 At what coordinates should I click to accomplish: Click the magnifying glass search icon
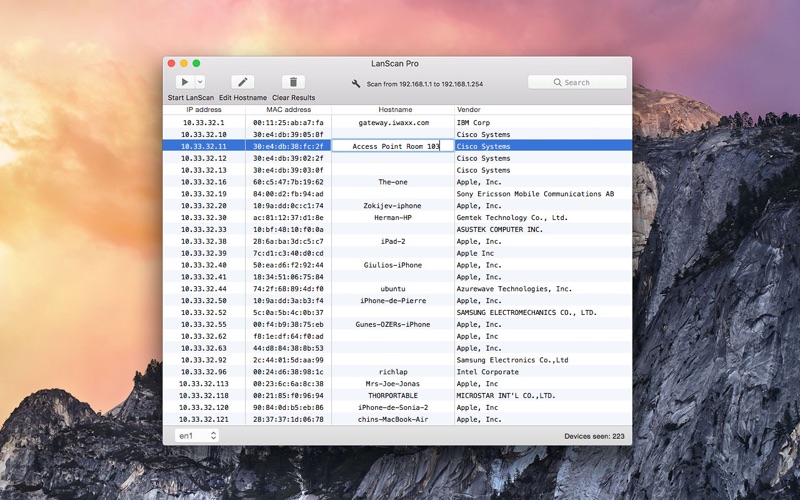tap(558, 83)
